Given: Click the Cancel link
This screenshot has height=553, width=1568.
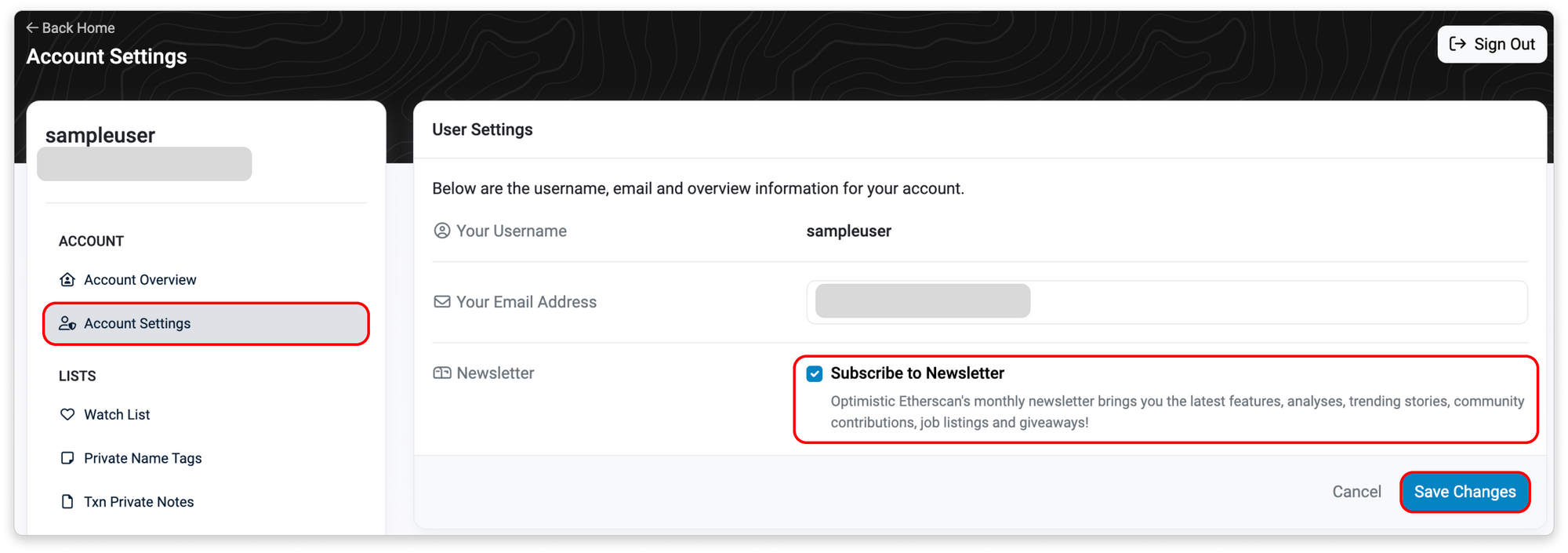Looking at the screenshot, I should click(x=1356, y=492).
